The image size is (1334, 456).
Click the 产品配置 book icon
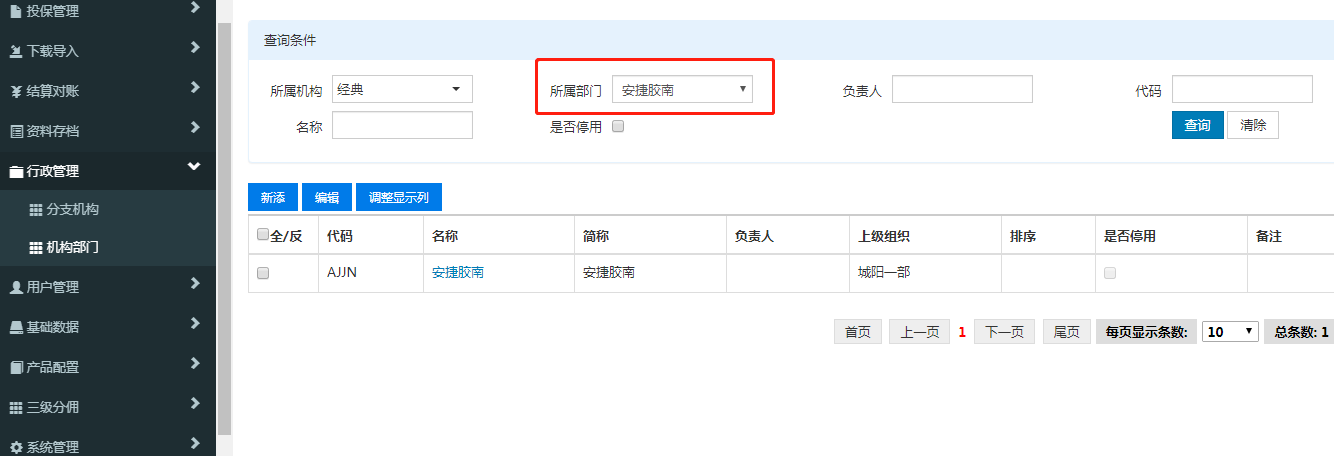pos(15,367)
